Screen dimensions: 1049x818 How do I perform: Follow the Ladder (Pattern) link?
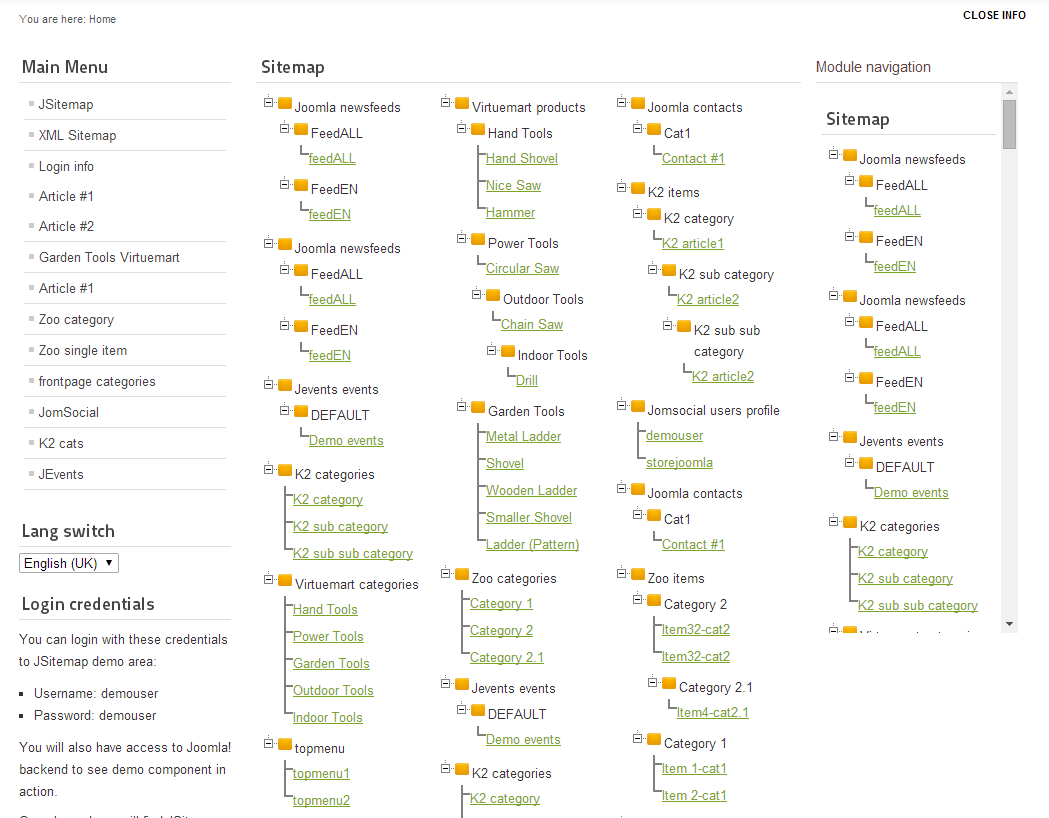(532, 544)
